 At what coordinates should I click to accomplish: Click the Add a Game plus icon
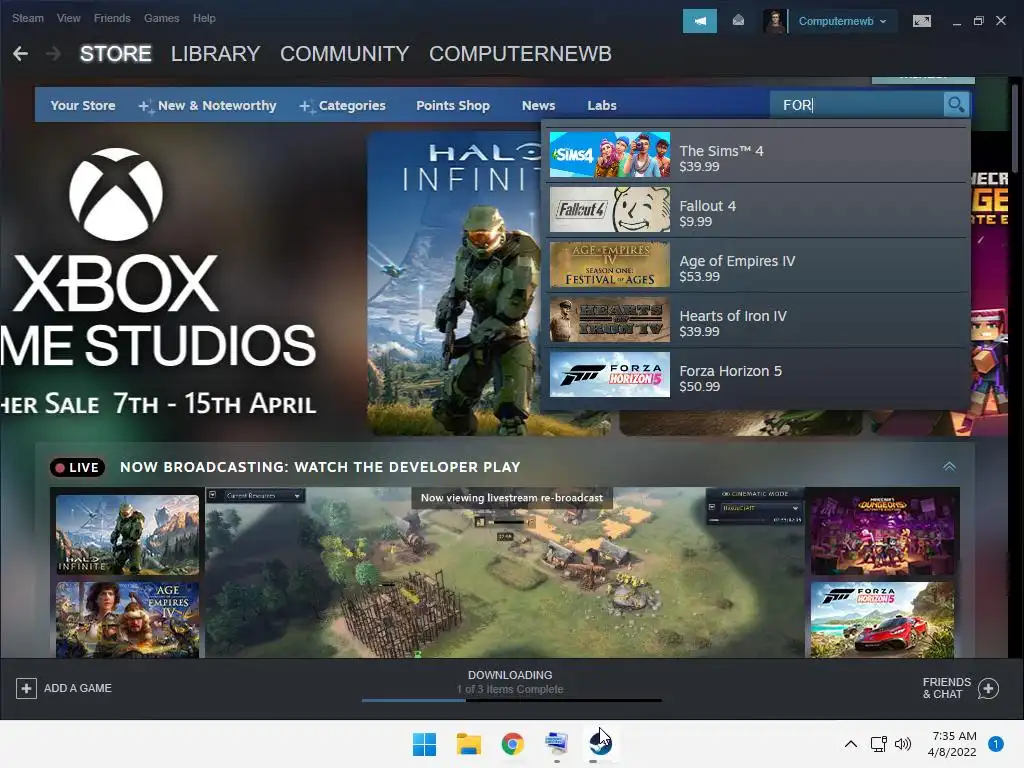click(26, 688)
